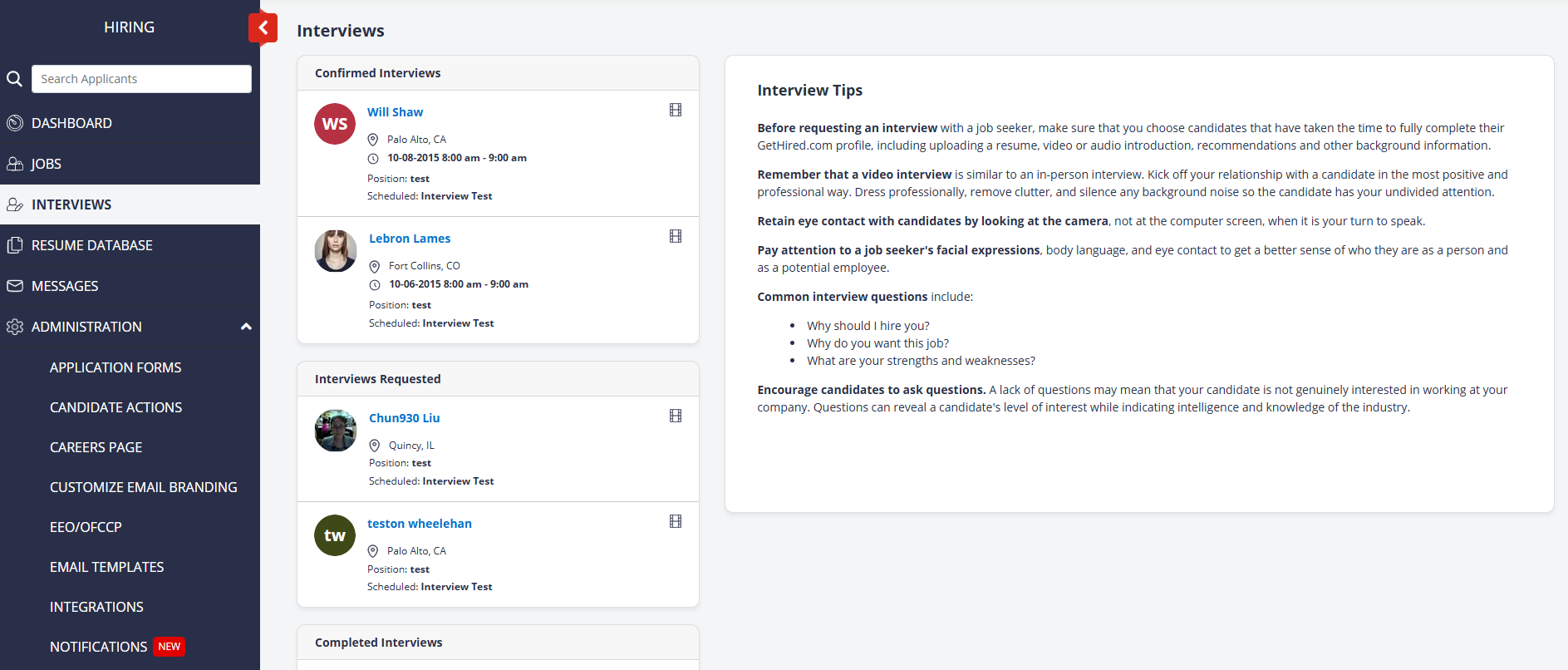View teston wheelehan's profile link

[x=420, y=524]
